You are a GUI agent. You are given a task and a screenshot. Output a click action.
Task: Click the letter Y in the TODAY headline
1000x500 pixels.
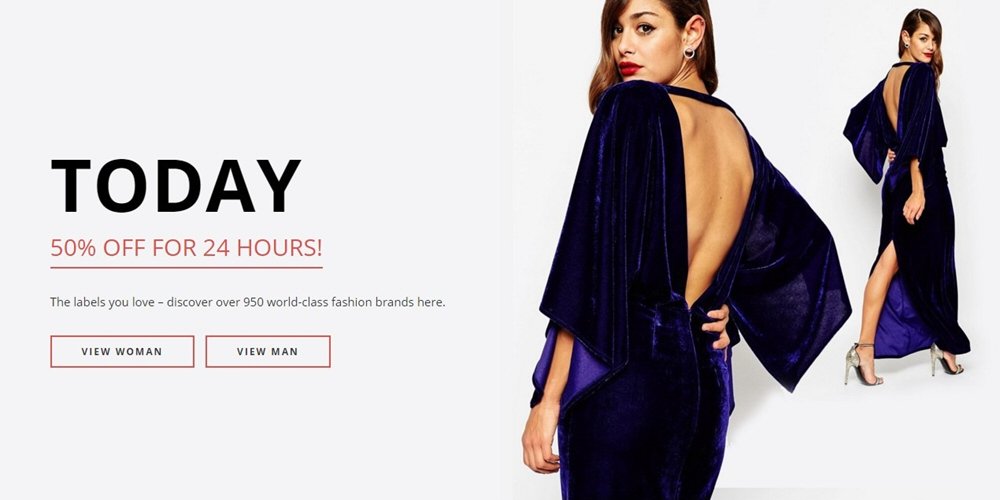click(x=277, y=186)
